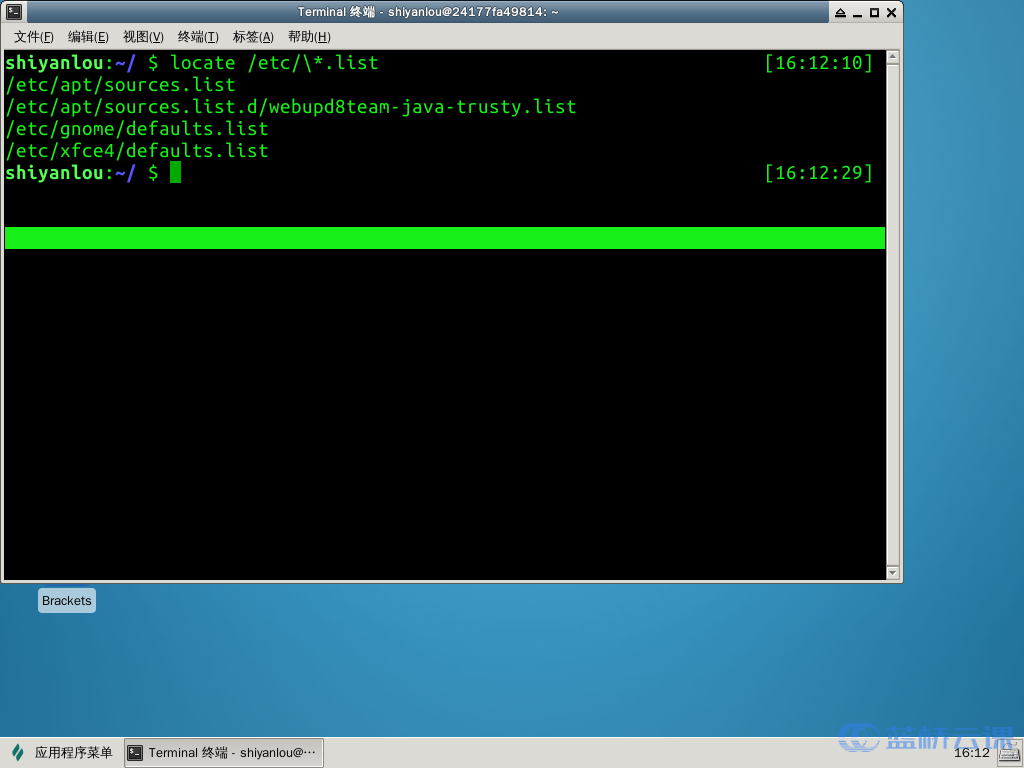
Task: Open the 帮助(H) menu
Action: (x=309, y=37)
